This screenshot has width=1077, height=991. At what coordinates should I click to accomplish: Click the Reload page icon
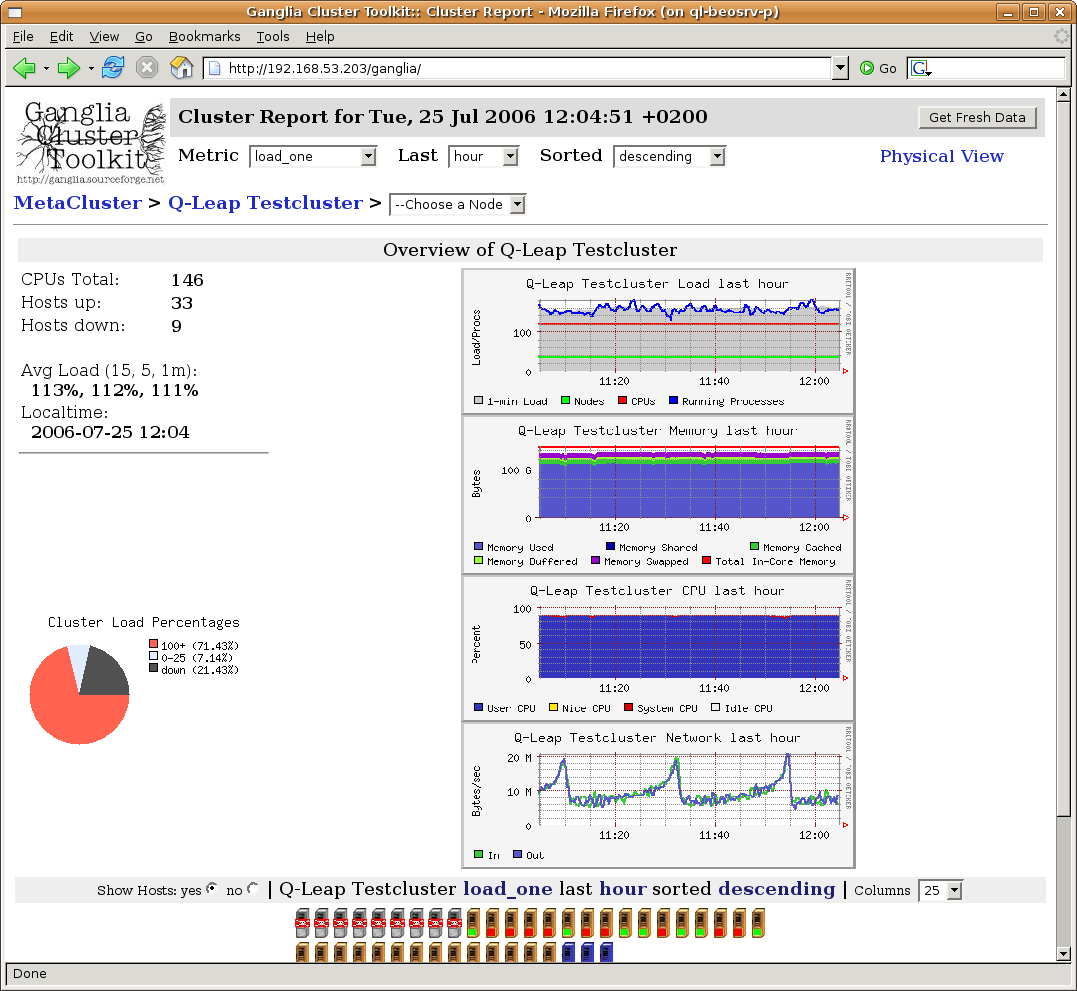tap(113, 68)
